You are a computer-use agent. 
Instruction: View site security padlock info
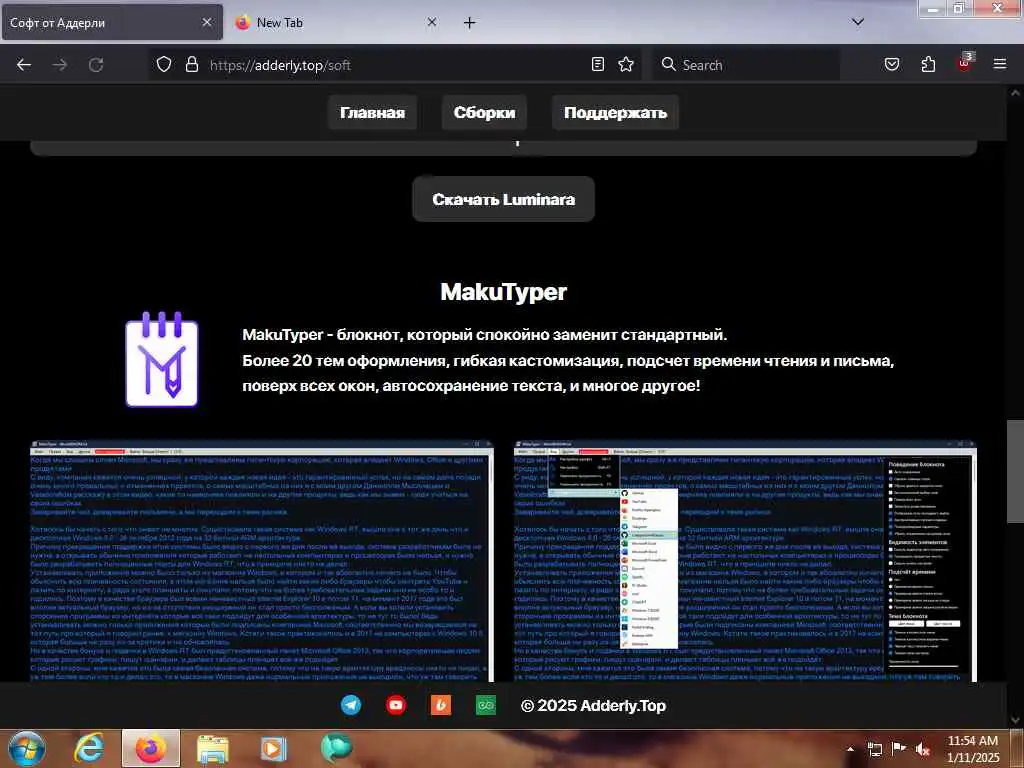pyautogui.click(x=191, y=64)
